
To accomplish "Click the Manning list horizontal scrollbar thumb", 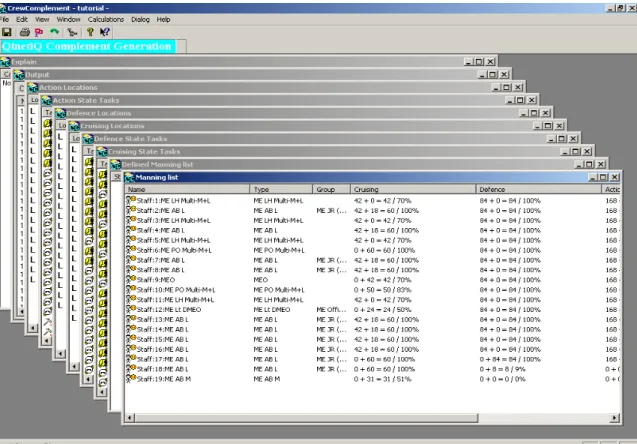I will [x=306, y=418].
